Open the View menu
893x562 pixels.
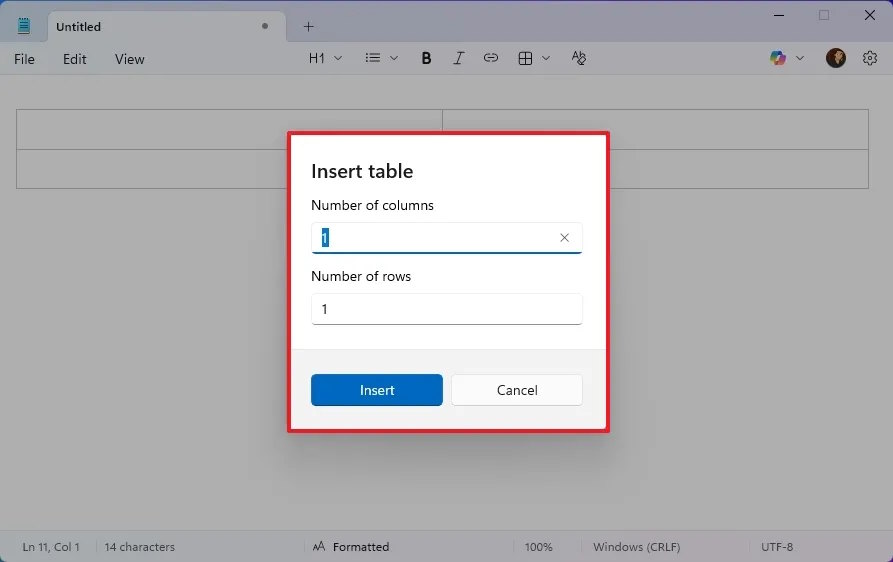click(130, 59)
